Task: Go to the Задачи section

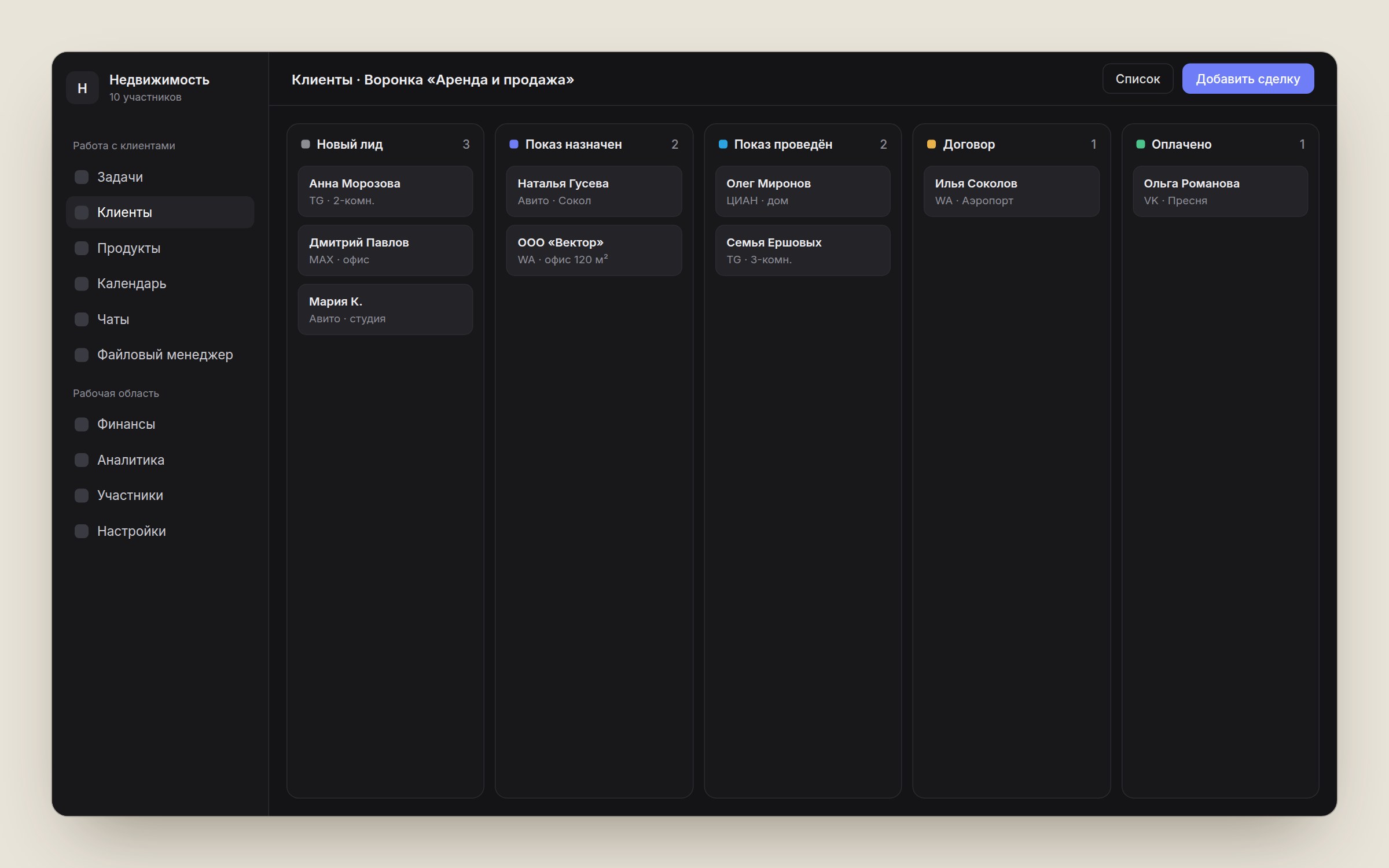Action: [160, 177]
